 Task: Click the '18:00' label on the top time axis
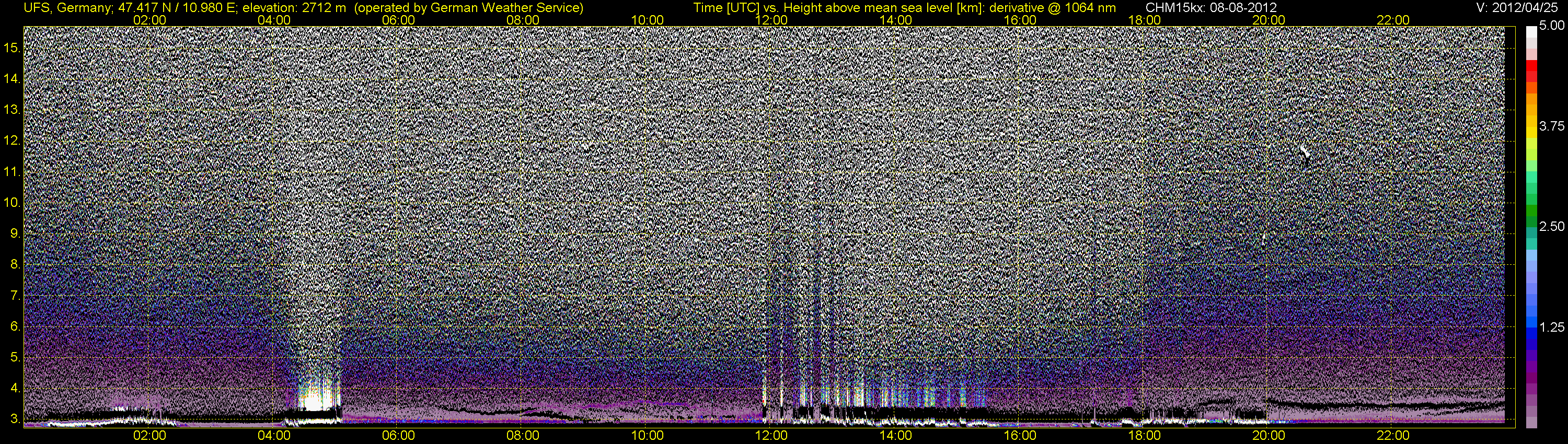pos(1144,20)
